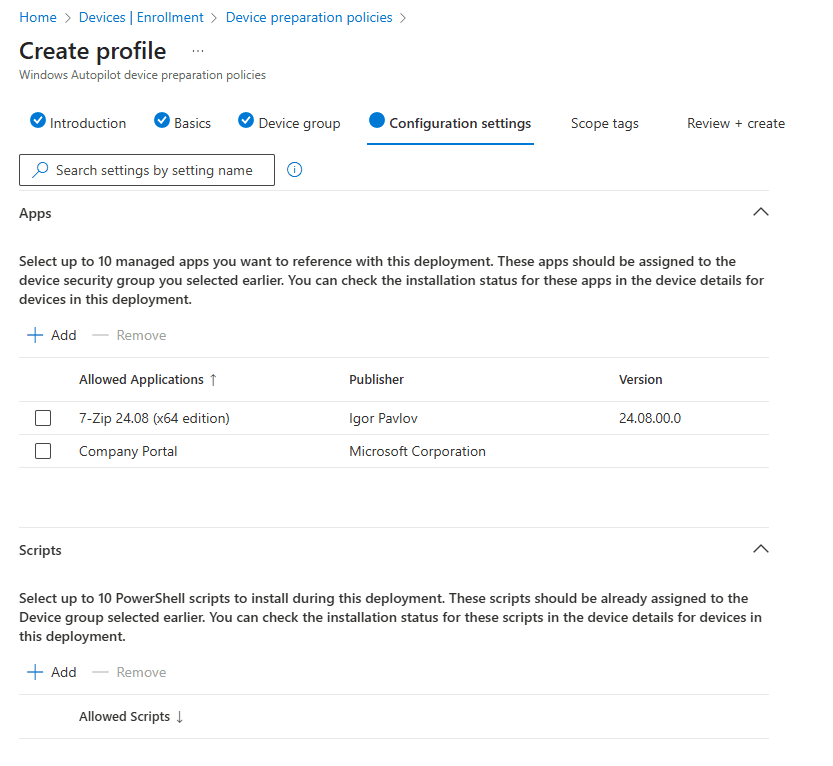Viewport: 833px width, 766px height.
Task: Select the Company Portal checkbox
Action: pos(43,452)
